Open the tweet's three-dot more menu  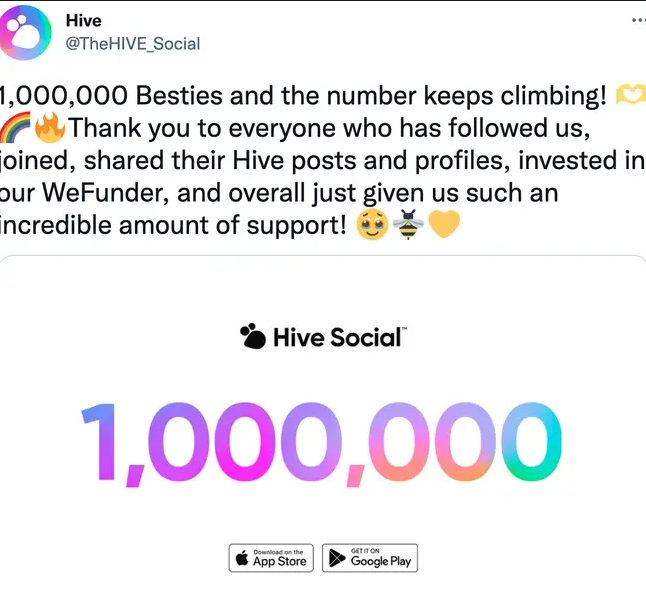click(x=639, y=20)
